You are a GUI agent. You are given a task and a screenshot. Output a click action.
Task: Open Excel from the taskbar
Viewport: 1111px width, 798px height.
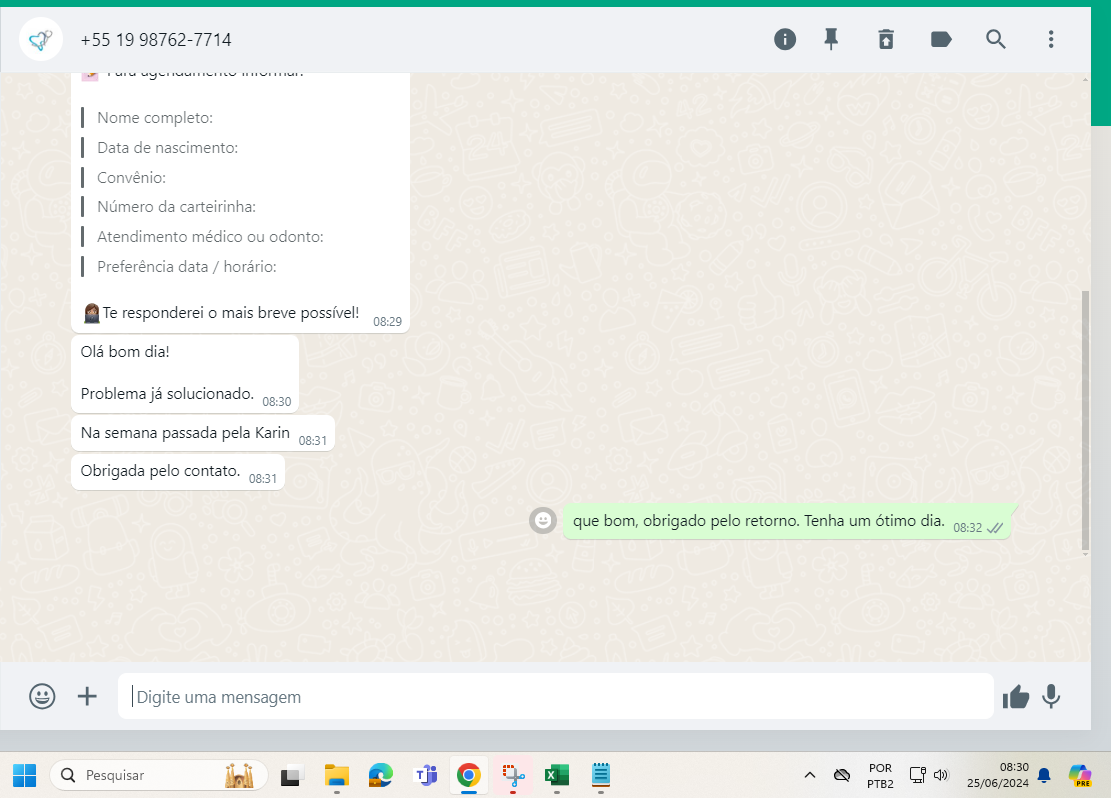tap(556, 775)
